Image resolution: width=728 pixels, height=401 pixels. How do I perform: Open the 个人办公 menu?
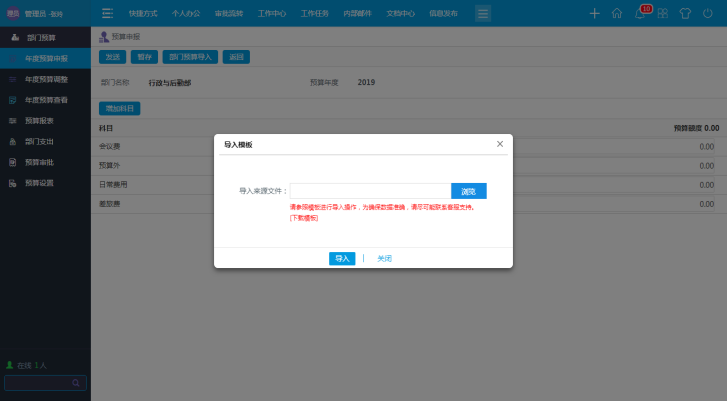[187, 13]
